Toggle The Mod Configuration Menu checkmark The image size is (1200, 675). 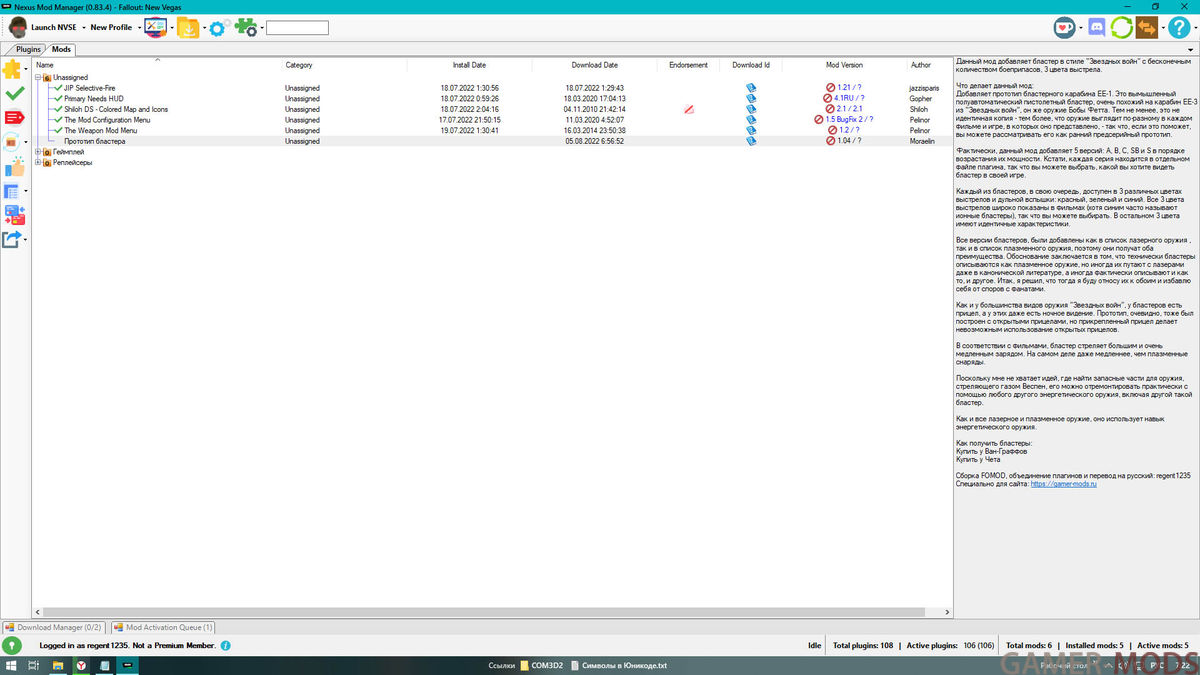58,120
